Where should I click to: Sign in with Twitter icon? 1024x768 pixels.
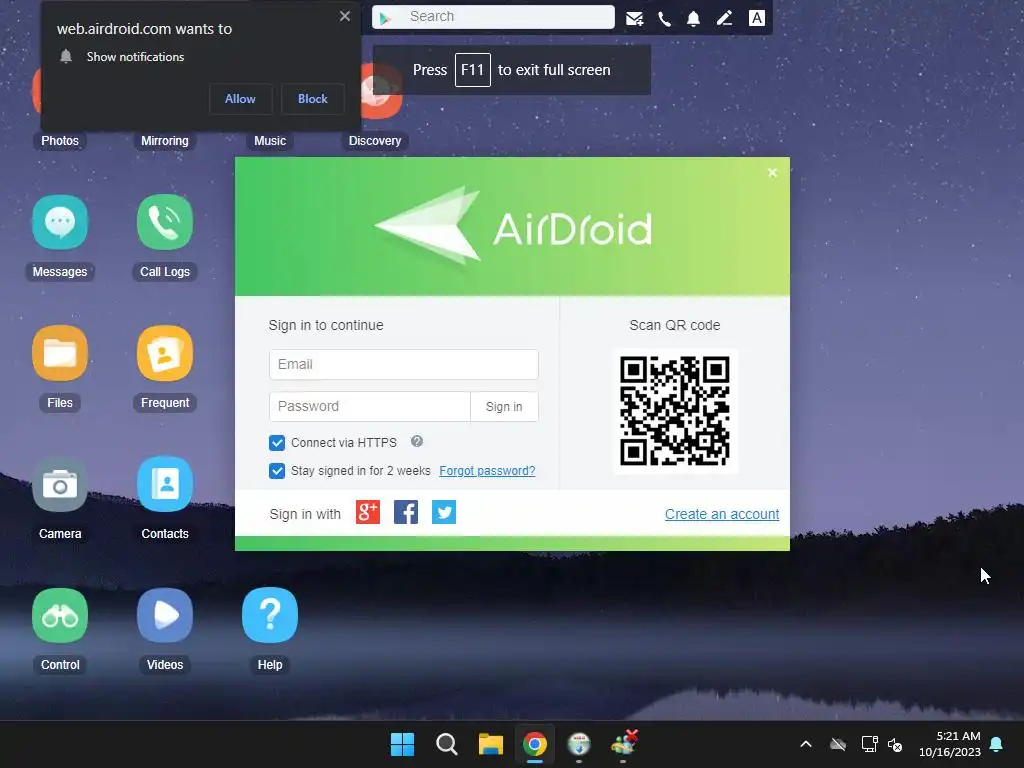pos(444,513)
